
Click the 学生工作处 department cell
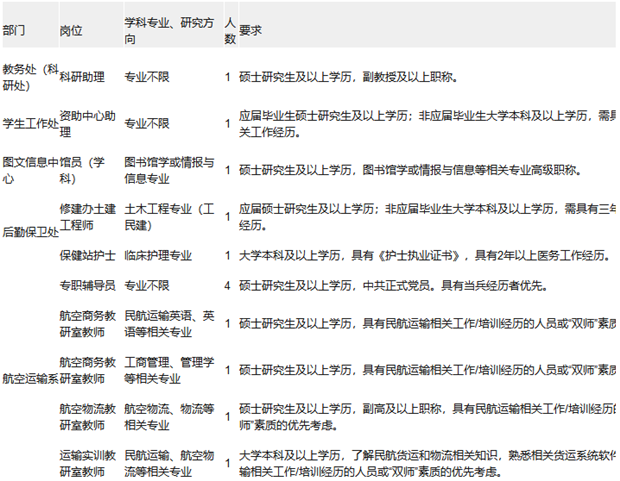coord(30,123)
